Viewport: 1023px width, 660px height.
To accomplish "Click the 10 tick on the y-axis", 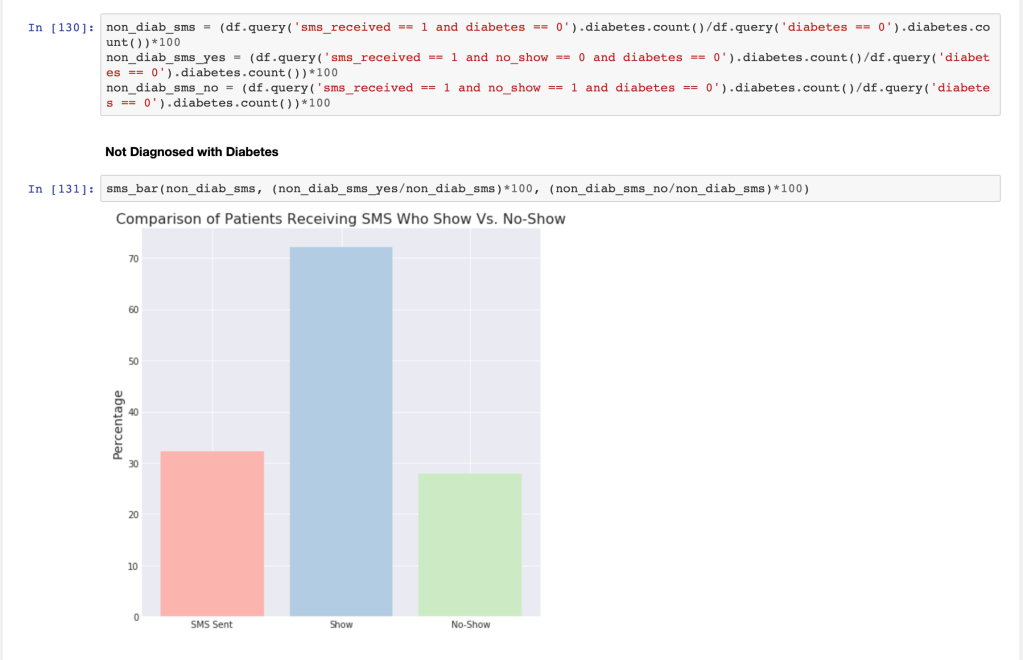I will tap(133, 566).
